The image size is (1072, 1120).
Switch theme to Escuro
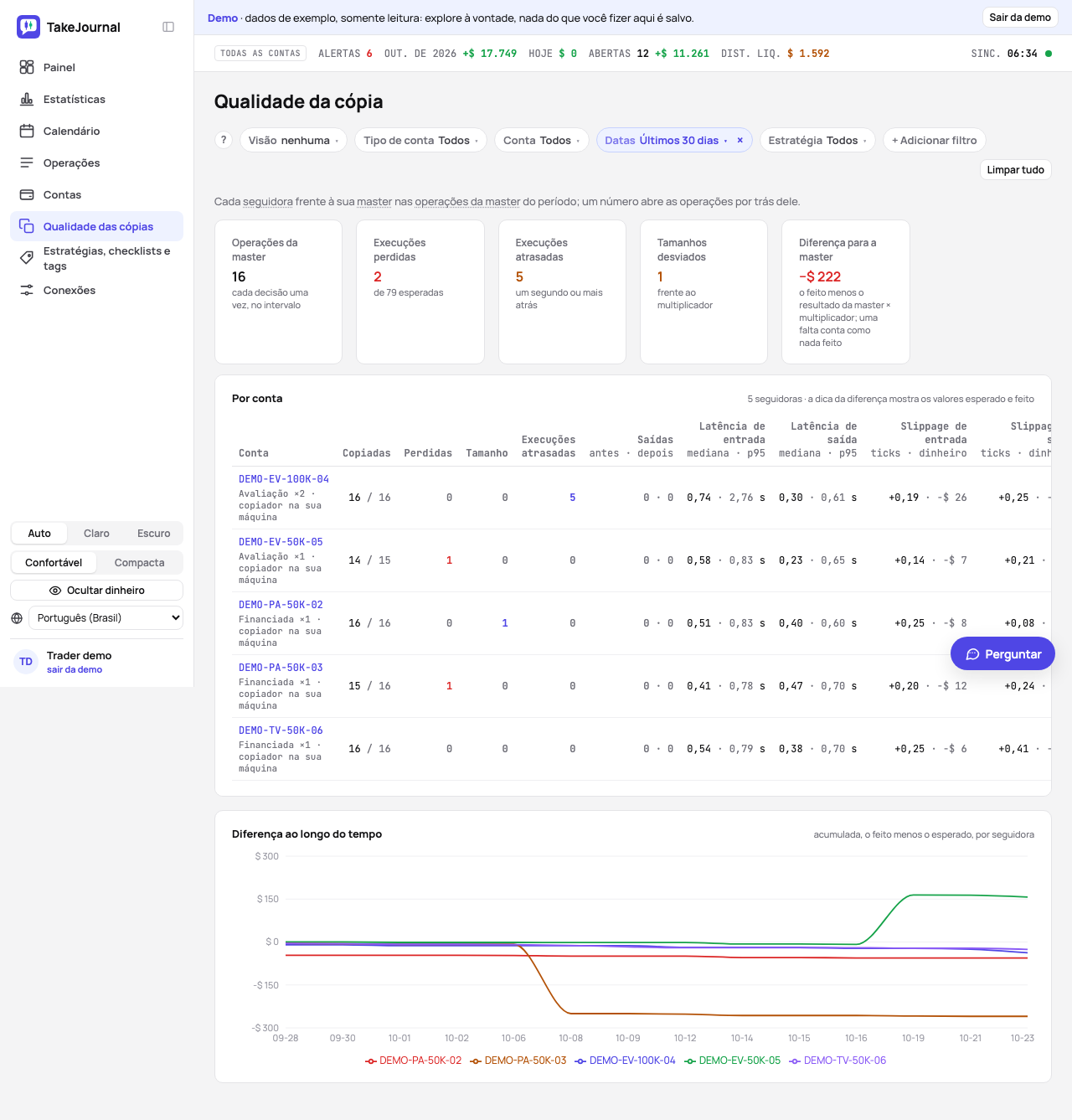[154, 534]
